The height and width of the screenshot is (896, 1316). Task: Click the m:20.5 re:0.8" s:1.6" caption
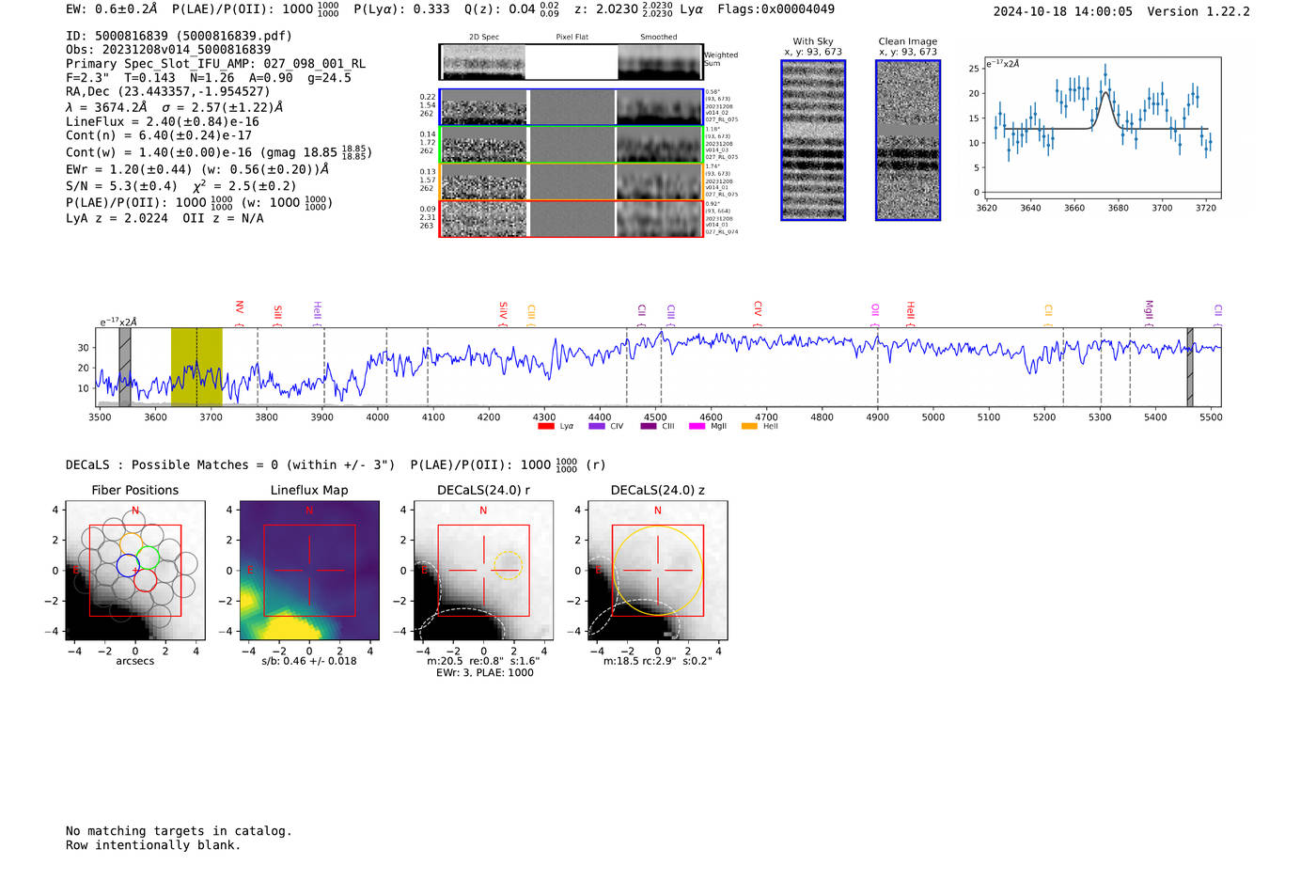tap(483, 661)
